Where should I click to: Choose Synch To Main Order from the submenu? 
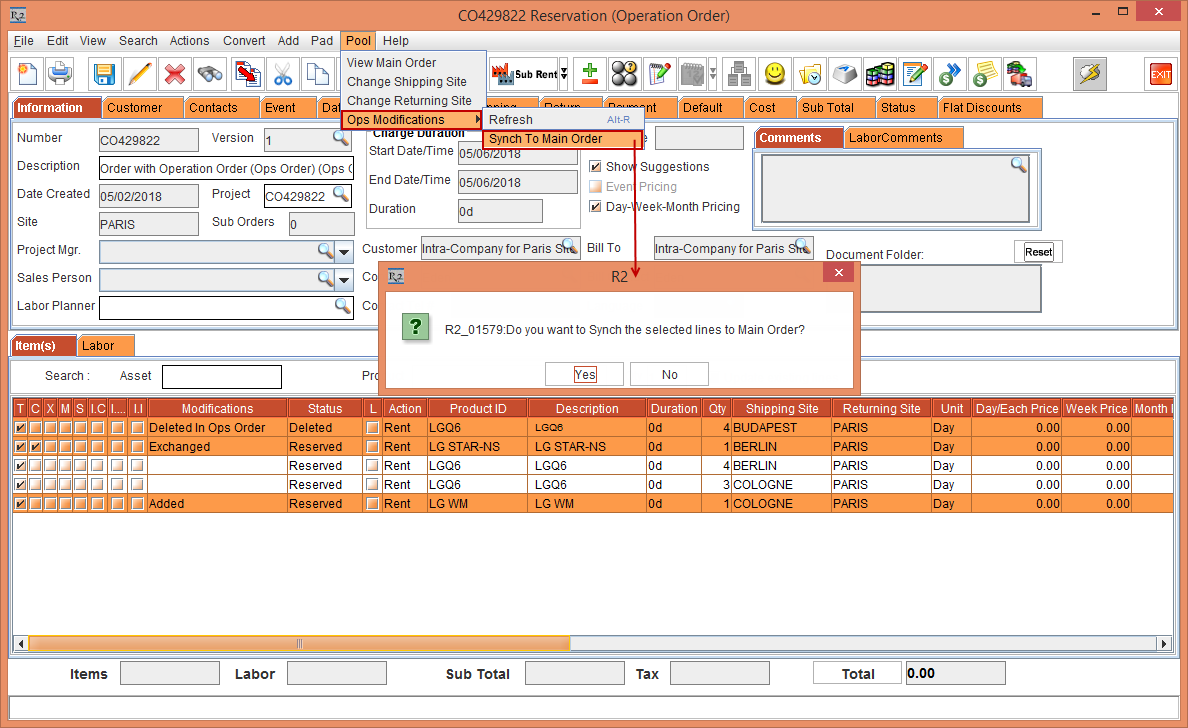coord(545,139)
